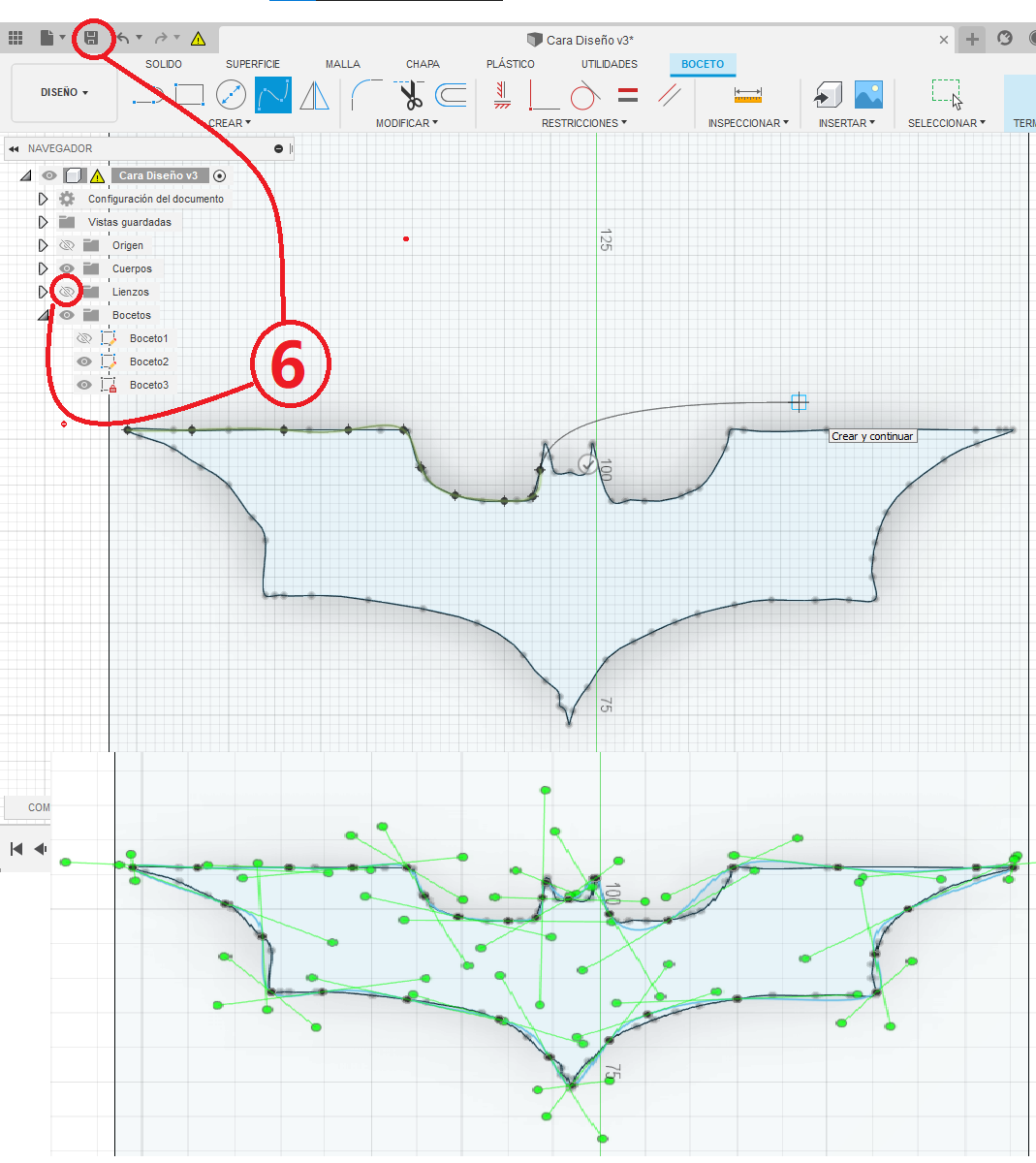Screen dimensions: 1036x1163
Task: Activate Cara Diseño v3 radio button
Action: click(220, 175)
